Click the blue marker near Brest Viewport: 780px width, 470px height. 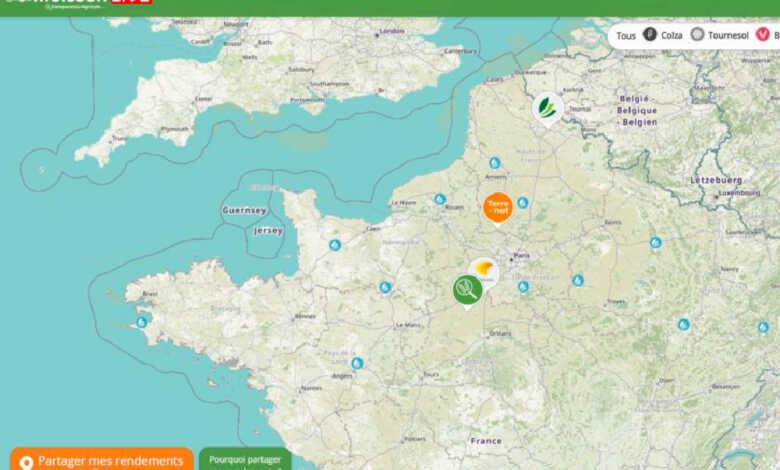coord(142,322)
